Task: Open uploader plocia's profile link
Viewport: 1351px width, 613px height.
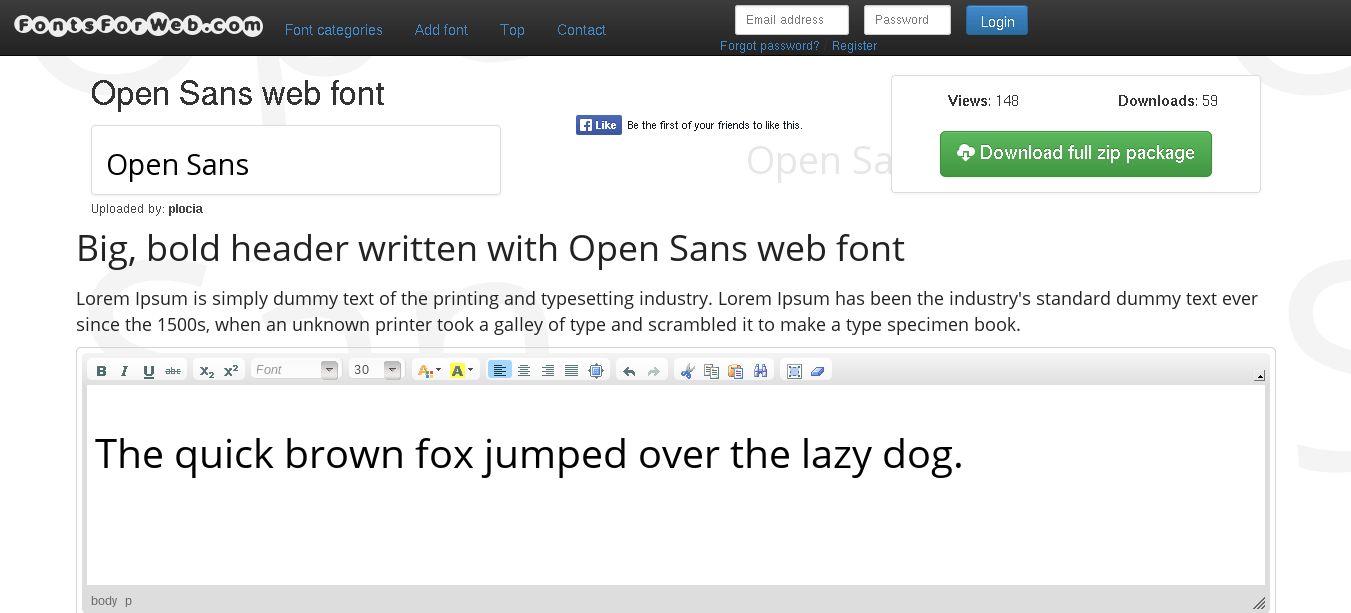Action: (x=185, y=209)
